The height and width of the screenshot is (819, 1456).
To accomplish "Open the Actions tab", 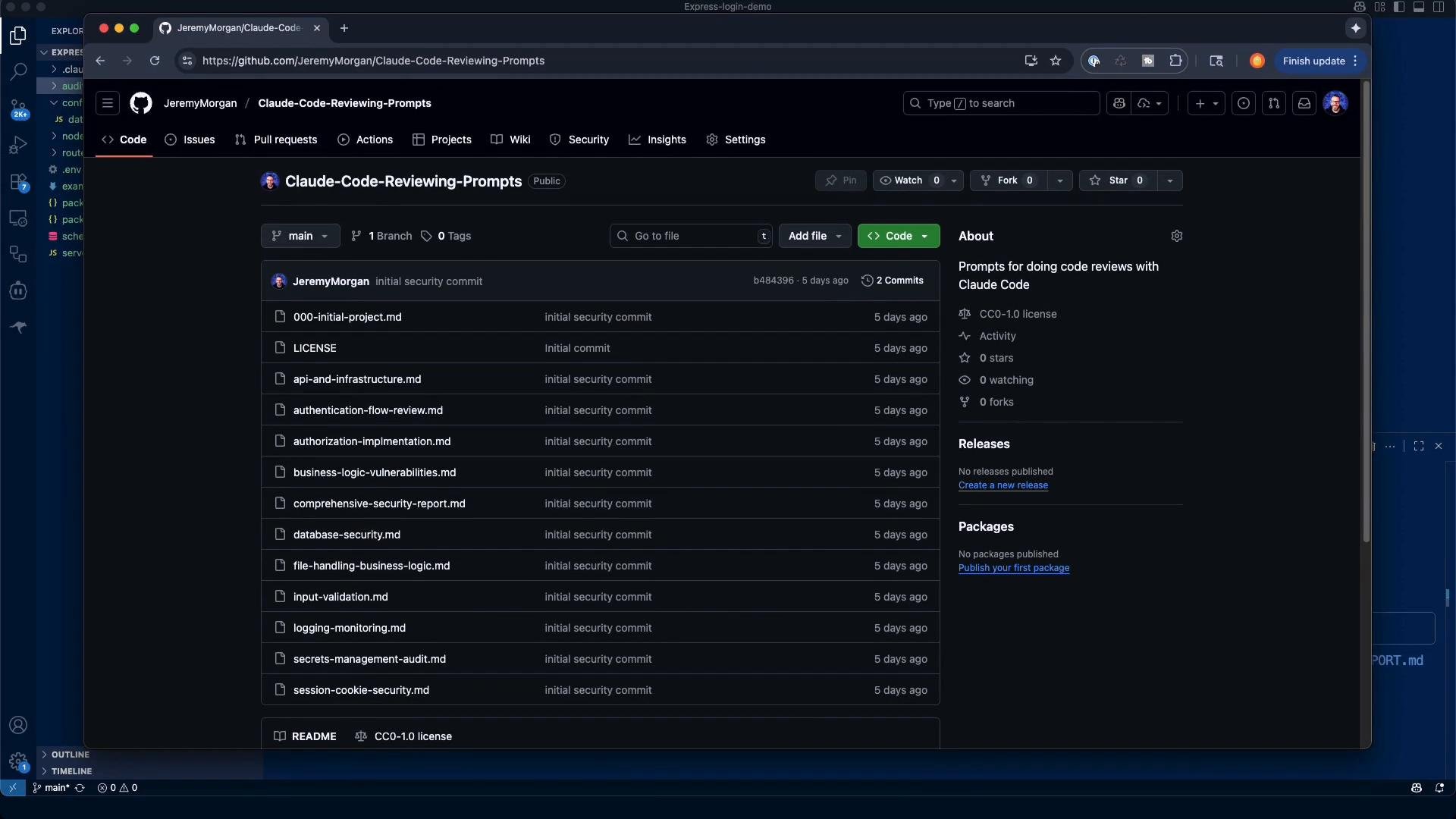I will [366, 140].
